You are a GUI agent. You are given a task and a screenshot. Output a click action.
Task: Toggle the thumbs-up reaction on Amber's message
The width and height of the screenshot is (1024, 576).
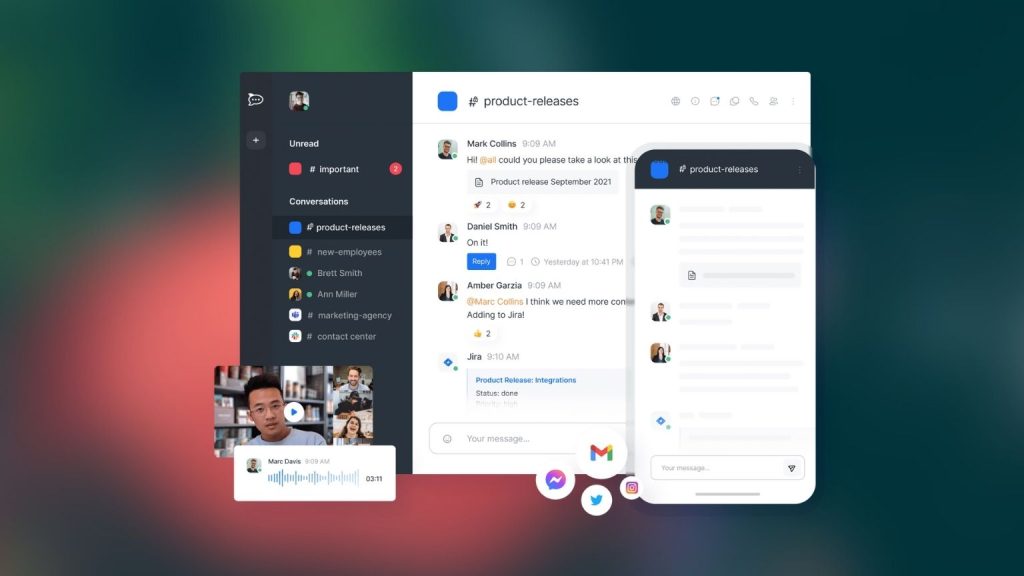pyautogui.click(x=482, y=334)
